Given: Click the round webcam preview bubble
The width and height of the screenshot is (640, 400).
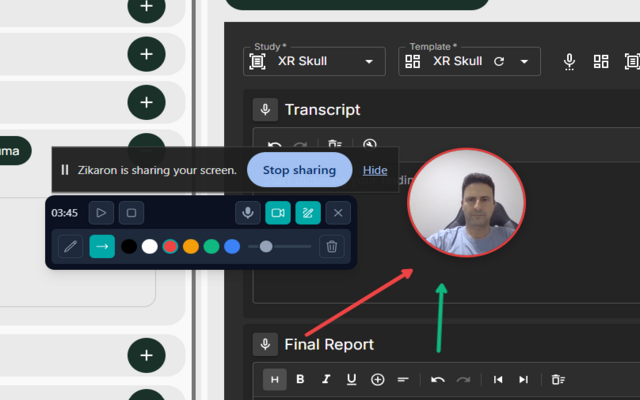Looking at the screenshot, I should pyautogui.click(x=467, y=203).
